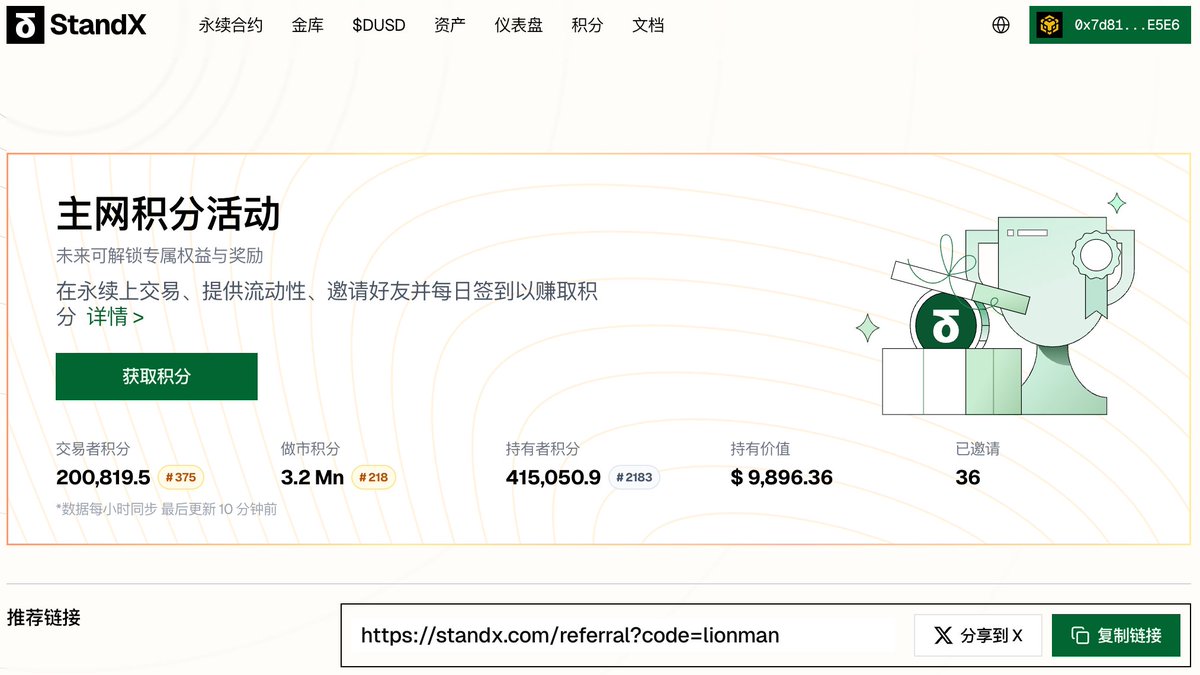Click the 未来可解锁专属权益与奖励 subtitle
Image resolution: width=1200 pixels, height=675 pixels.
[160, 256]
